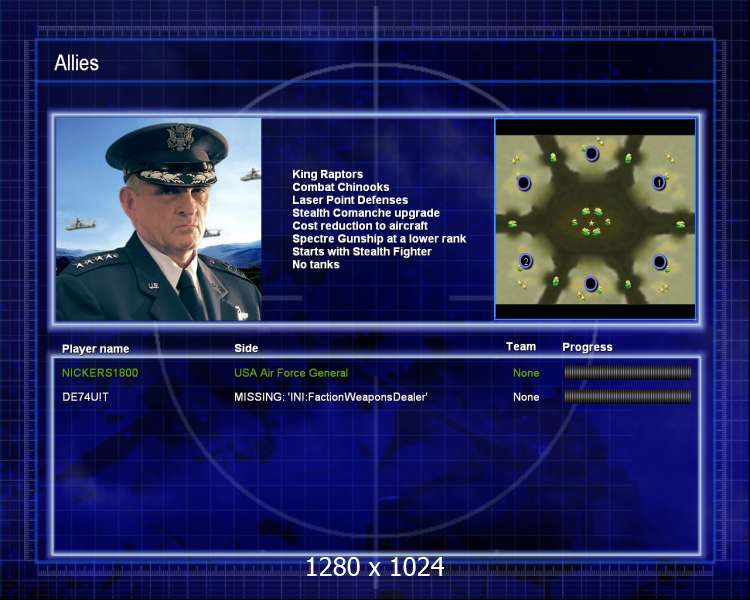Select the top center start position on minimap
The width and height of the screenshot is (750, 600).
pyautogui.click(x=592, y=154)
